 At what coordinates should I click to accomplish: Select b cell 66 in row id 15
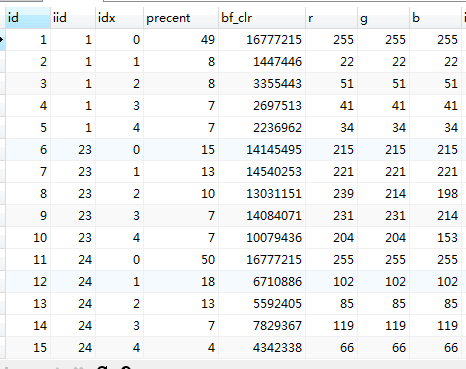[x=435, y=348]
